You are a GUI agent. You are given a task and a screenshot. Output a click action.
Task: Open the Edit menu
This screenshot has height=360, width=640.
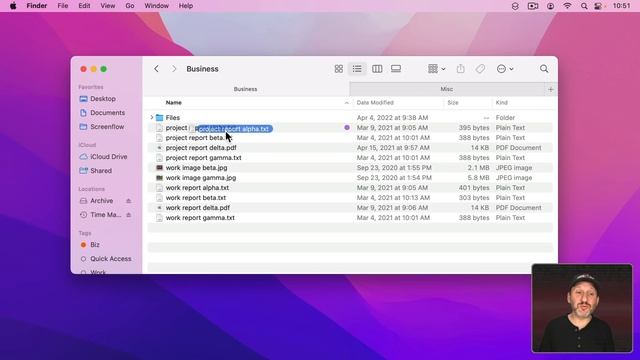tap(84, 6)
